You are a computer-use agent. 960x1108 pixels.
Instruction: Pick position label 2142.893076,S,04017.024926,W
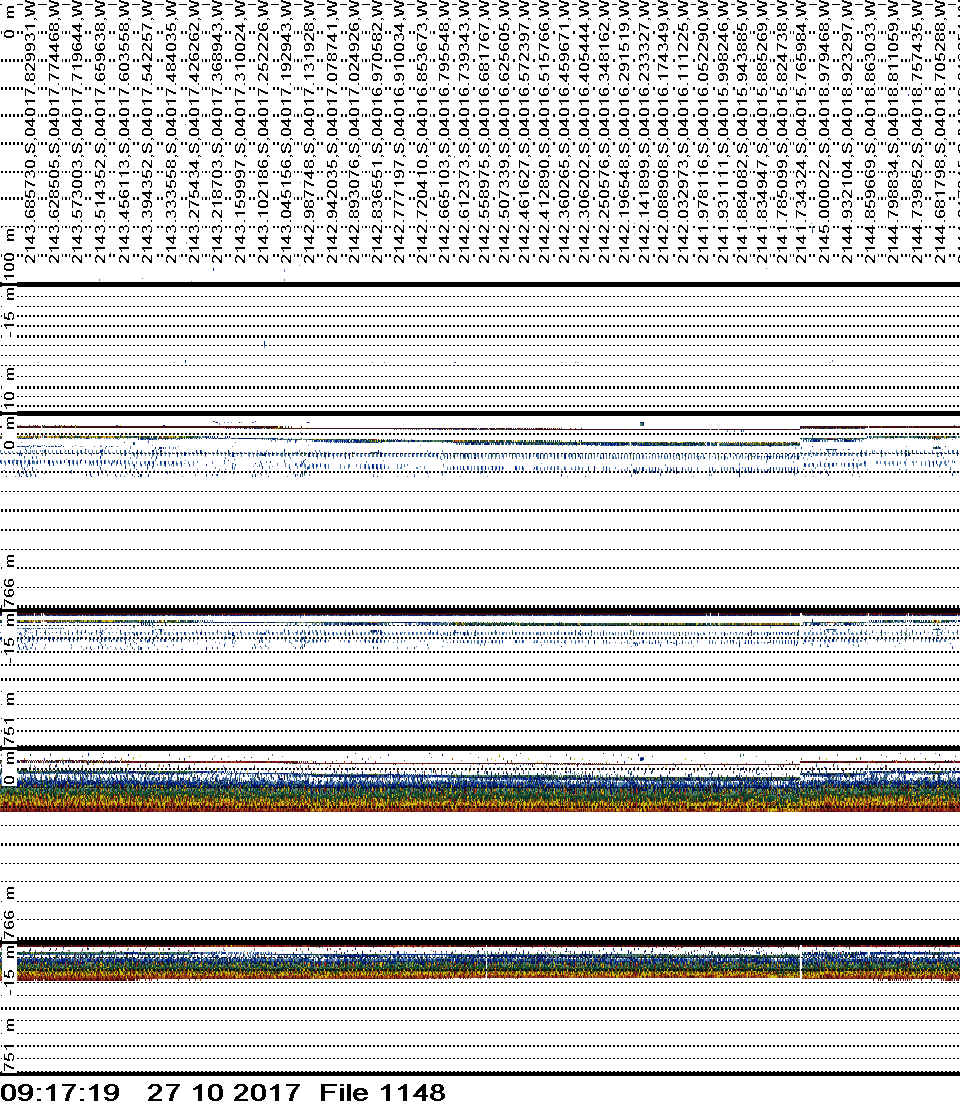point(354,131)
